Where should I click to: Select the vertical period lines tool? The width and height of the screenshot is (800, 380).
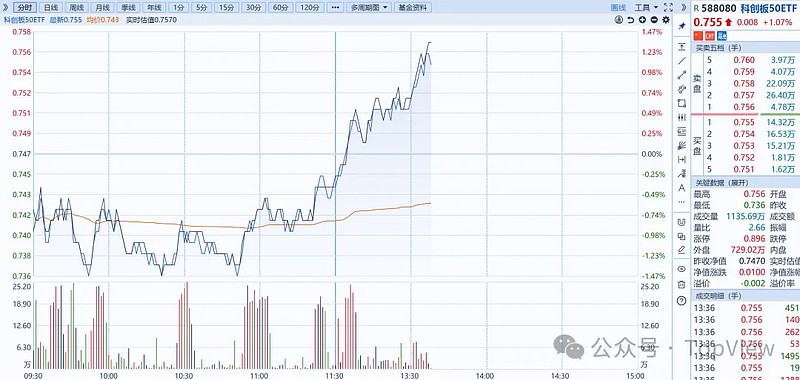(681, 117)
